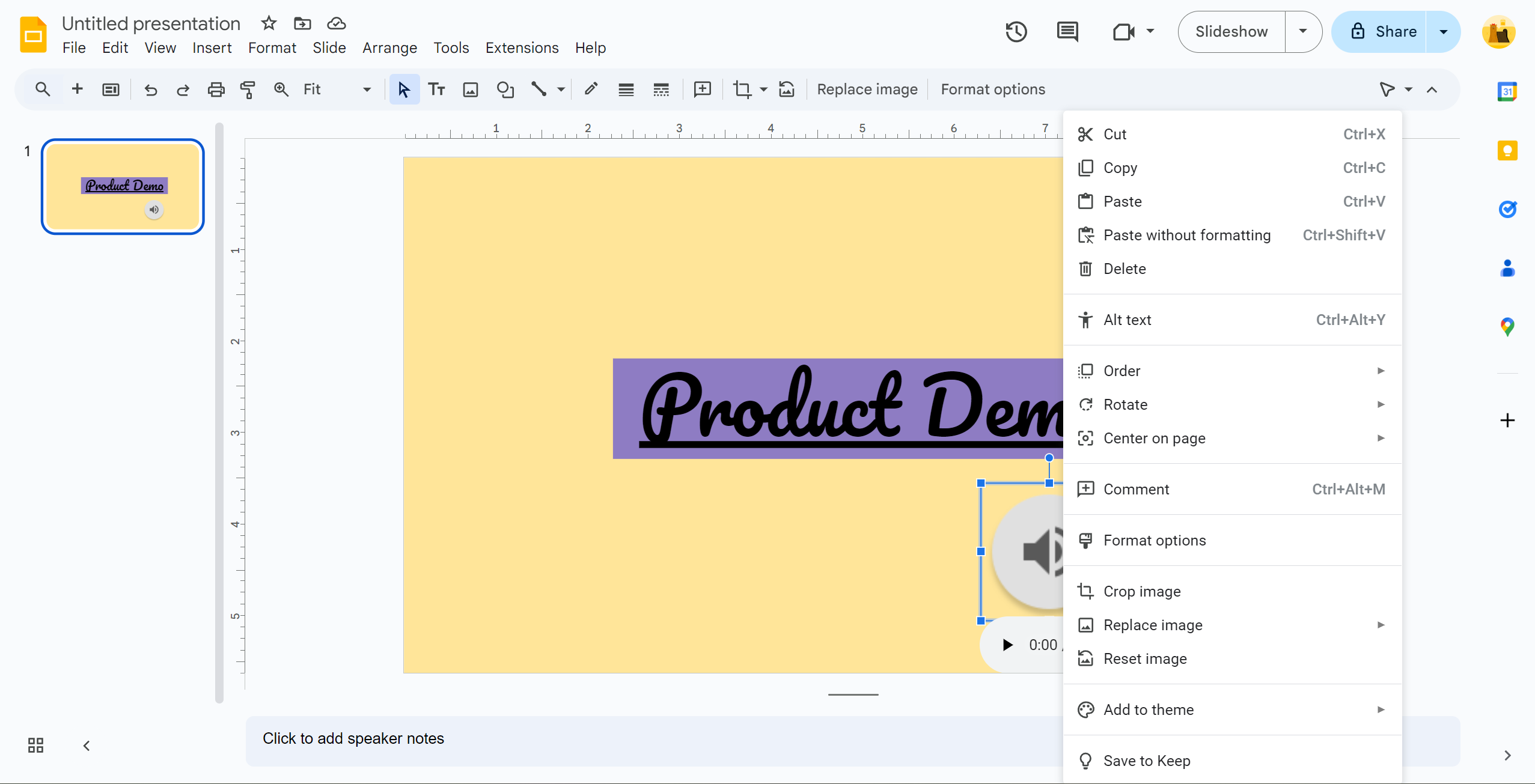Click Replace image in toolbar
Screen dimensions: 1535x784
tap(867, 90)
